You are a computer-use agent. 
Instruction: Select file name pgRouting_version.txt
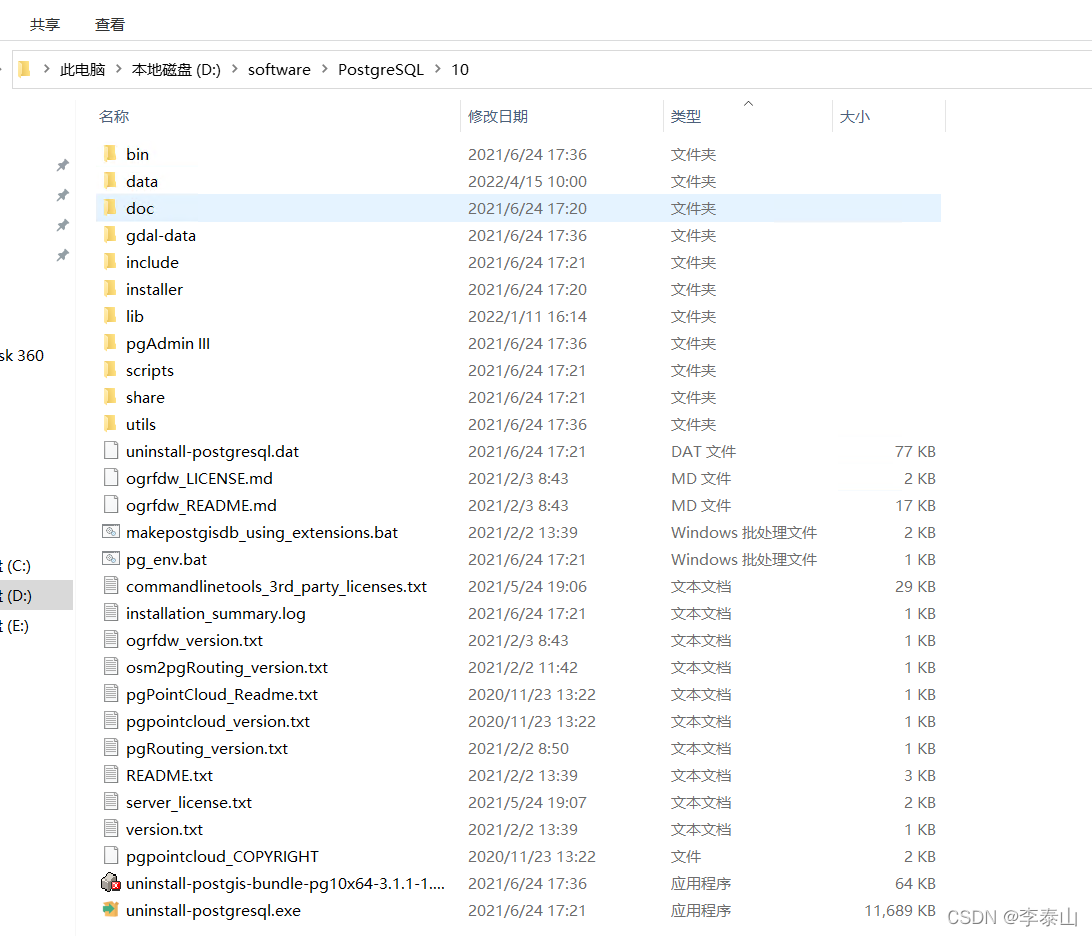tap(207, 749)
